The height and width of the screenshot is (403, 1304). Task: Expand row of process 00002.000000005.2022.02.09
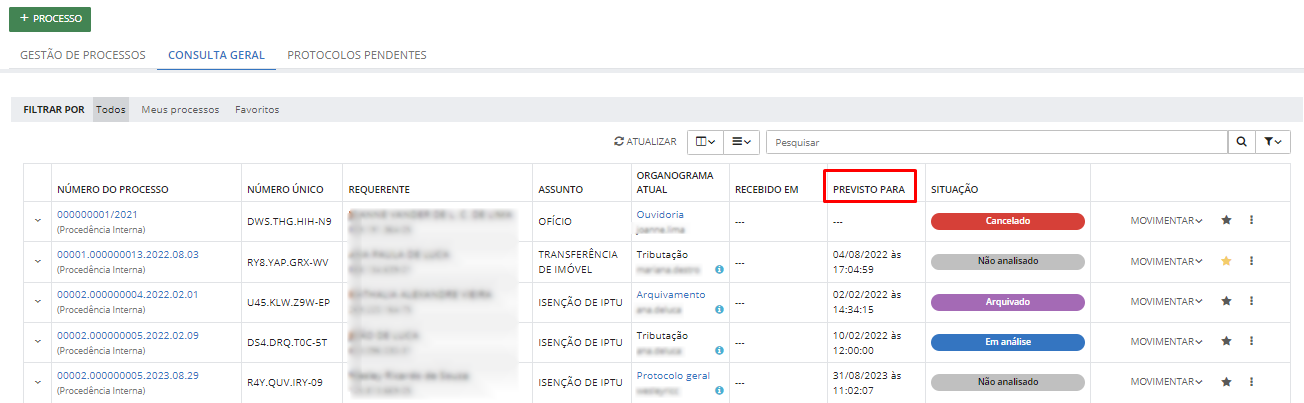coord(38,341)
